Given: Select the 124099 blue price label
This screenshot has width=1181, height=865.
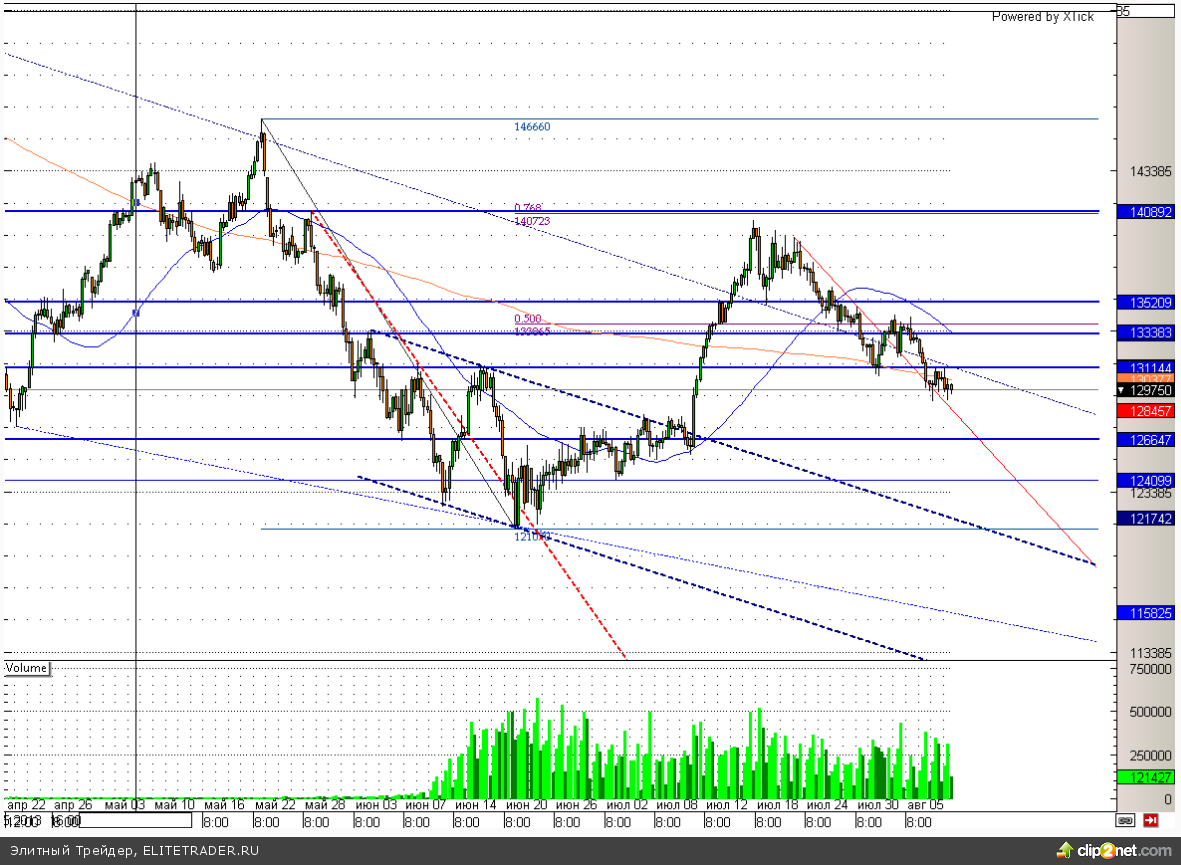Looking at the screenshot, I should click(1145, 480).
